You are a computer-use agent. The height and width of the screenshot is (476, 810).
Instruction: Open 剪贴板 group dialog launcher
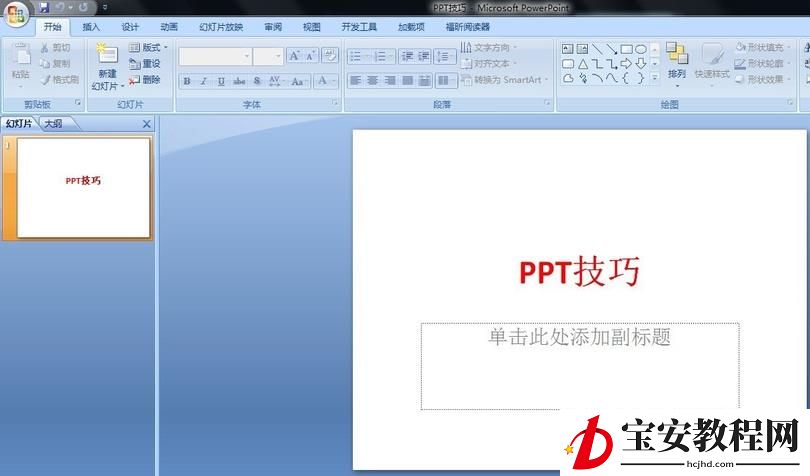click(78, 103)
